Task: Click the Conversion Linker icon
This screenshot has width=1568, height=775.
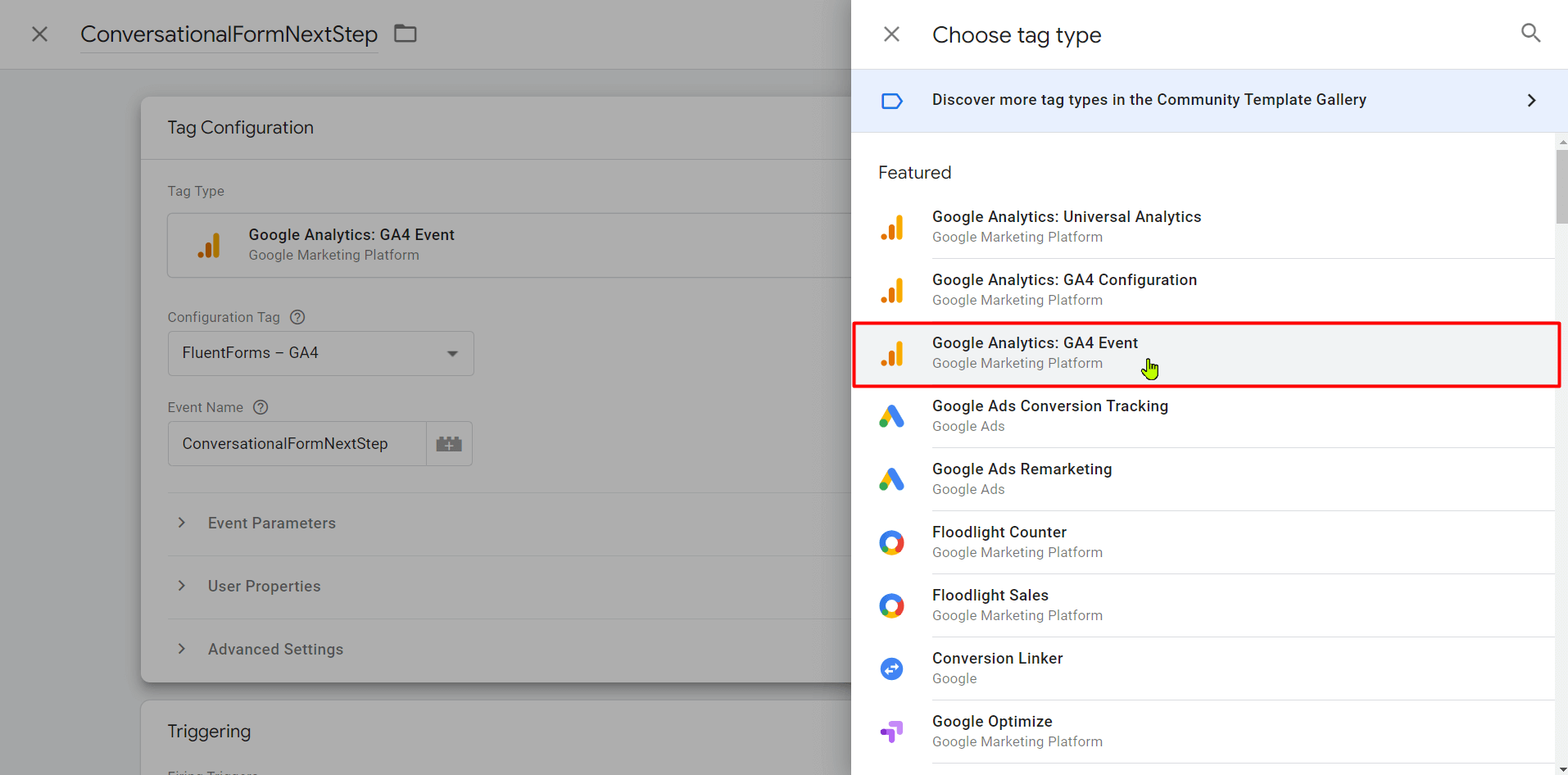Action: (891, 668)
